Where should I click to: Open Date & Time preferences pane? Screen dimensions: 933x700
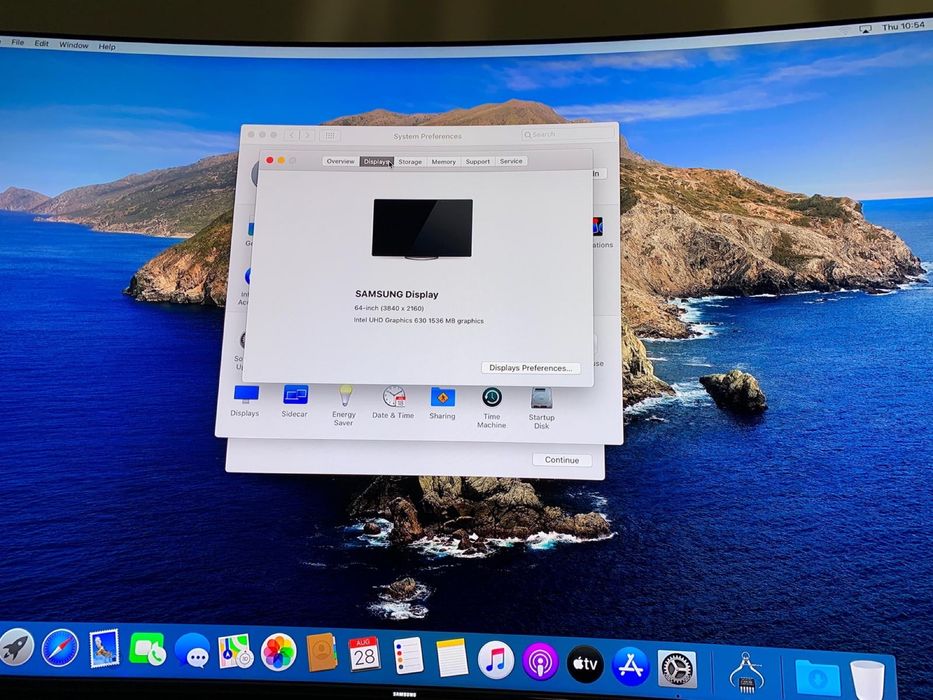[x=393, y=403]
